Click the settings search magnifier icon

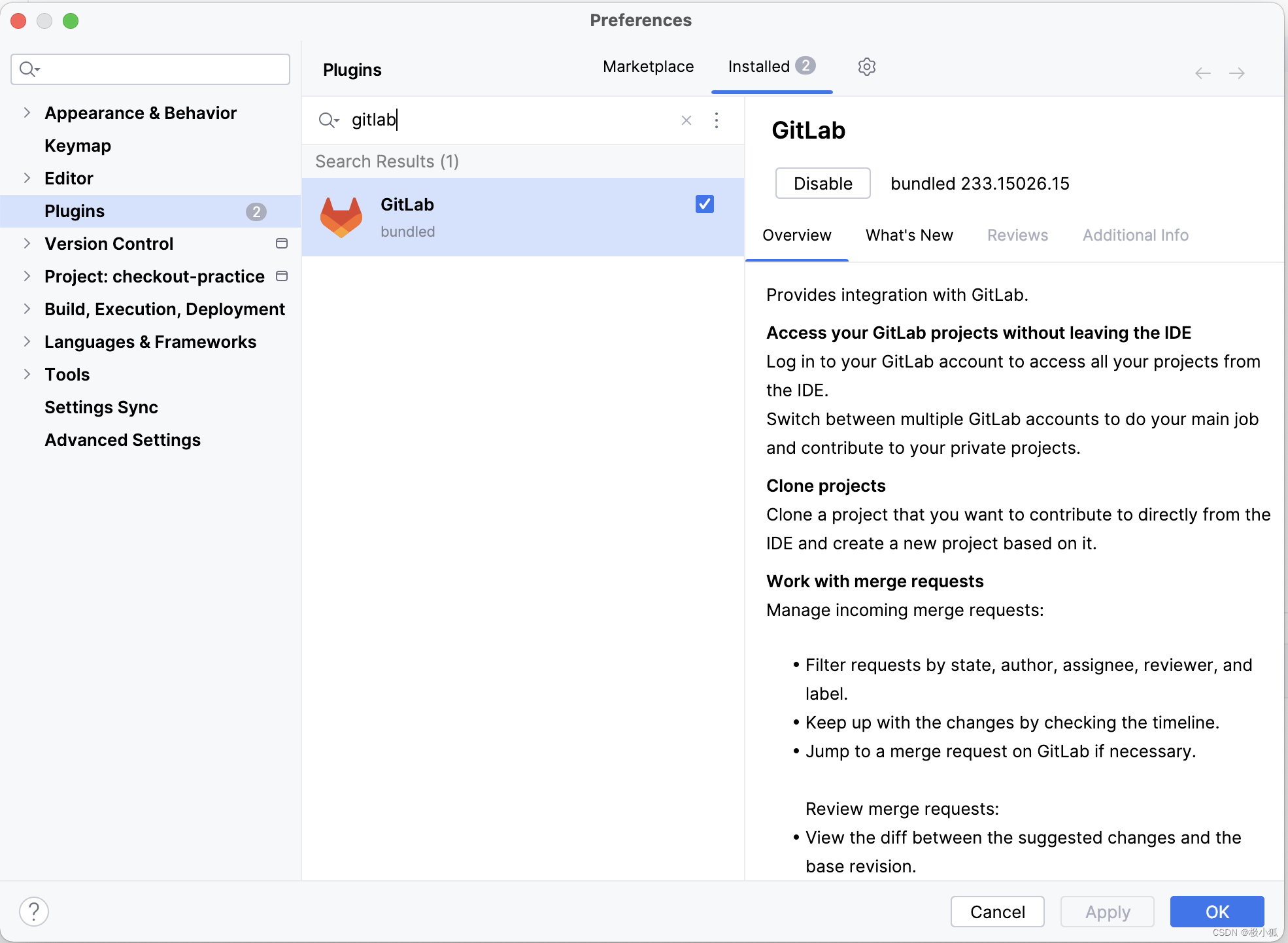29,69
